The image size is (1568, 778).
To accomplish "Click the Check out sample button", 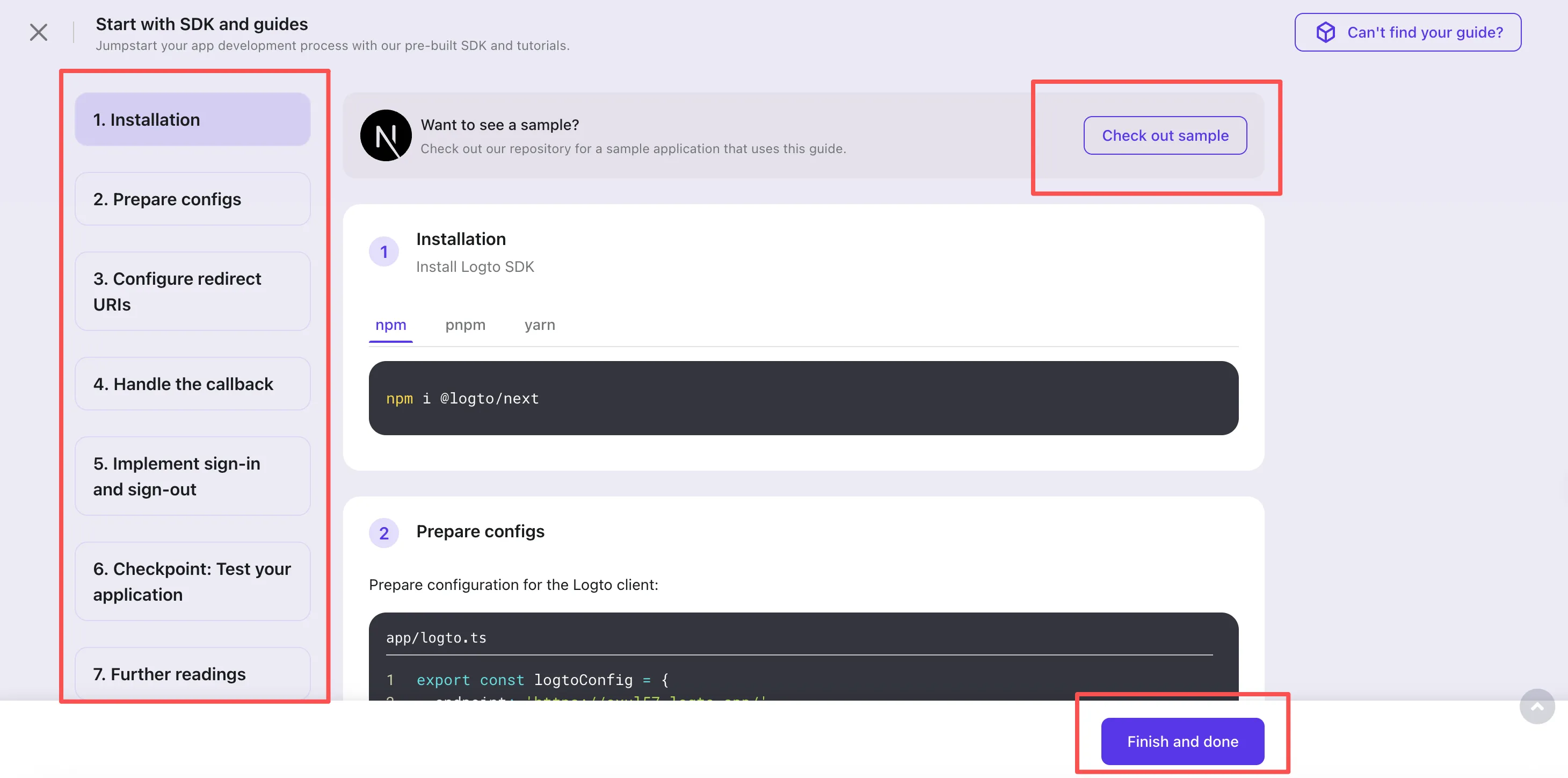I will [1164, 135].
